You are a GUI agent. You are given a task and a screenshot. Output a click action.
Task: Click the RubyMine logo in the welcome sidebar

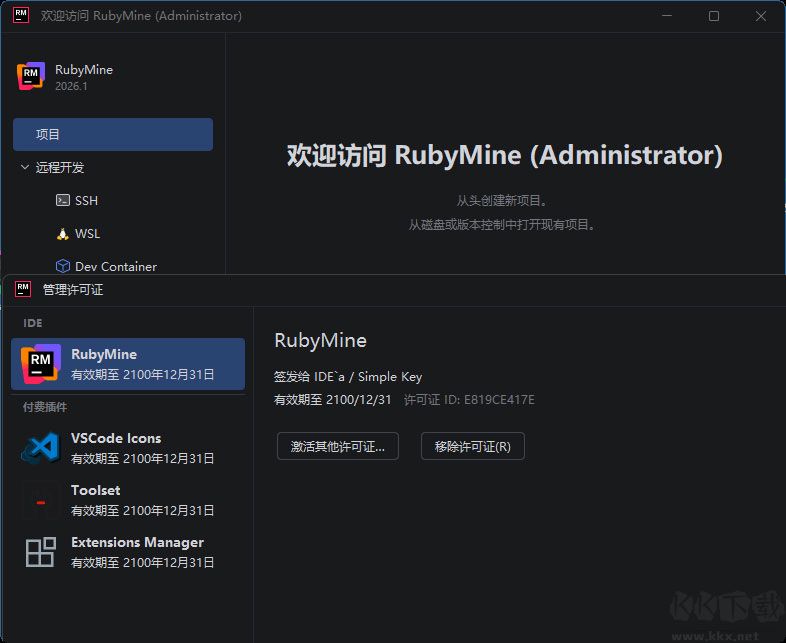click(x=31, y=76)
